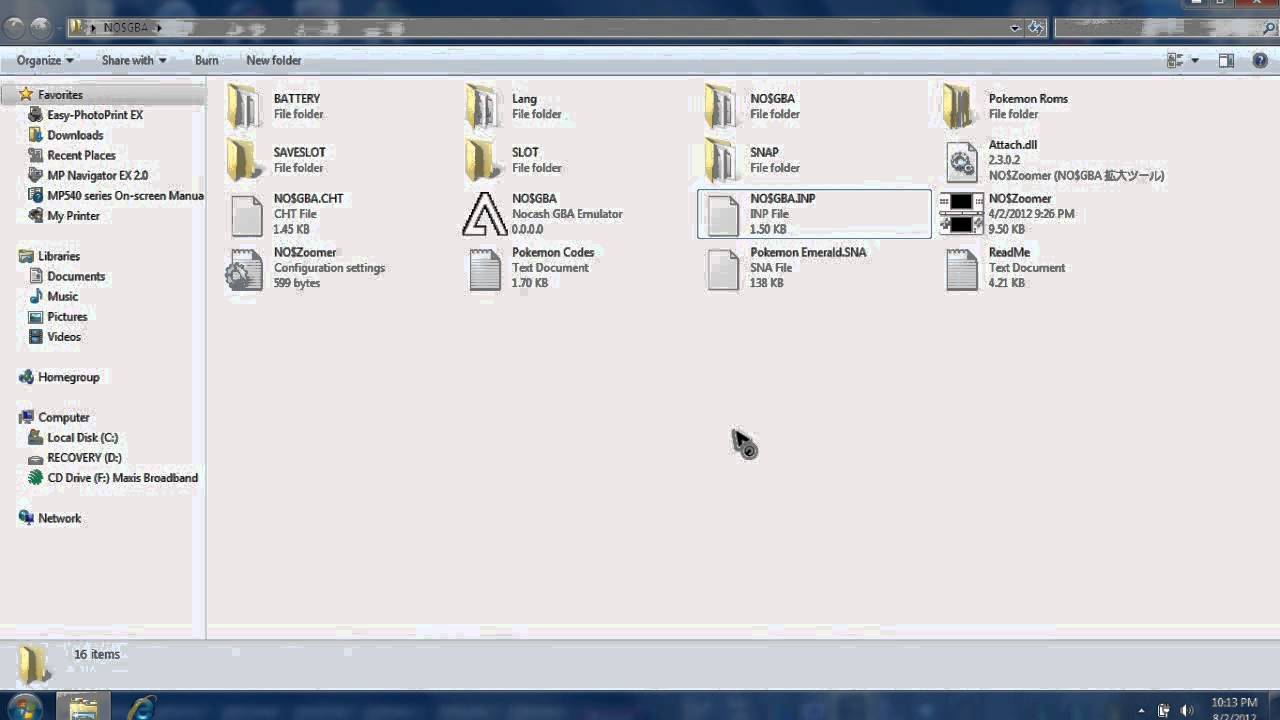This screenshot has height=720, width=1280.
Task: Toggle the preview pane icon
Action: pos(1226,61)
